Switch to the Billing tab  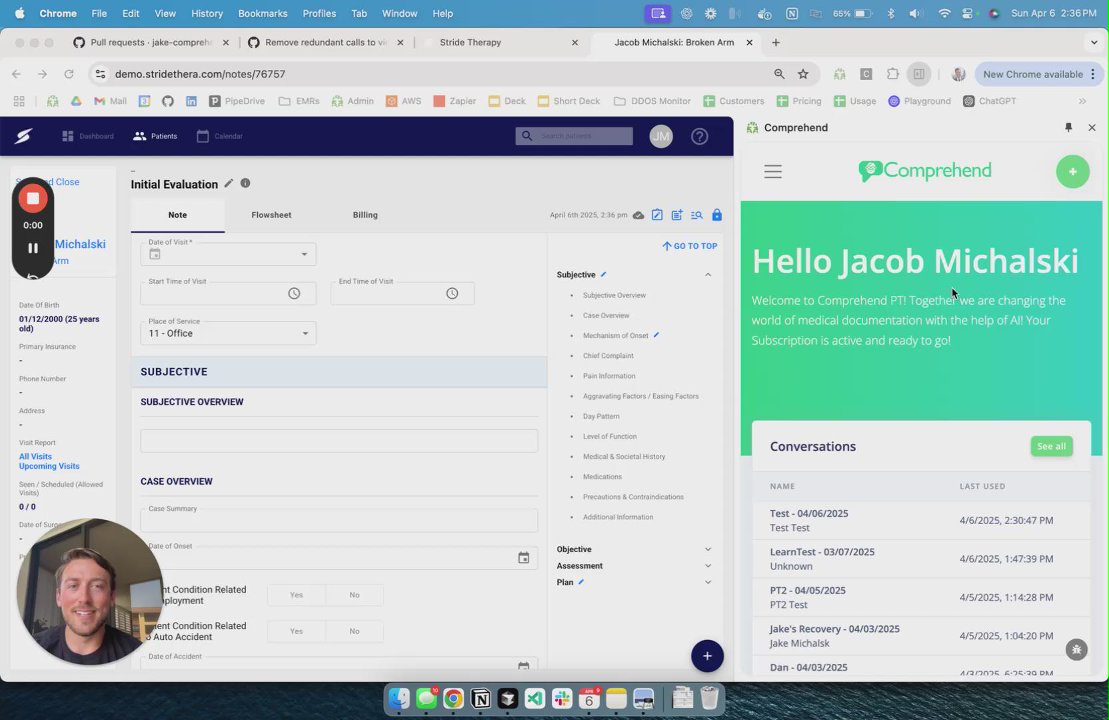[x=365, y=215]
